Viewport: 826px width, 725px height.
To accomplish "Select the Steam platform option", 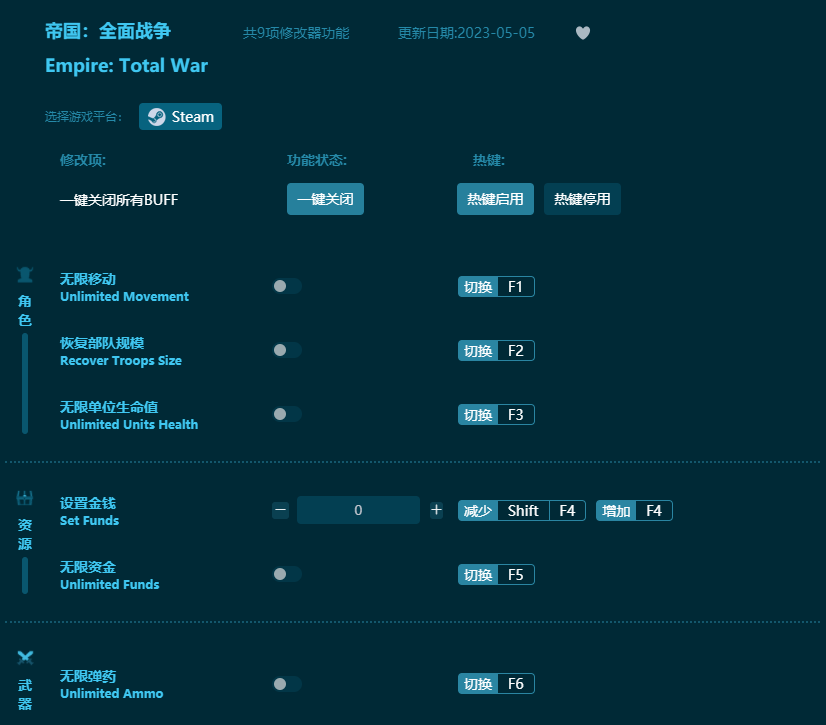I will coord(180,116).
